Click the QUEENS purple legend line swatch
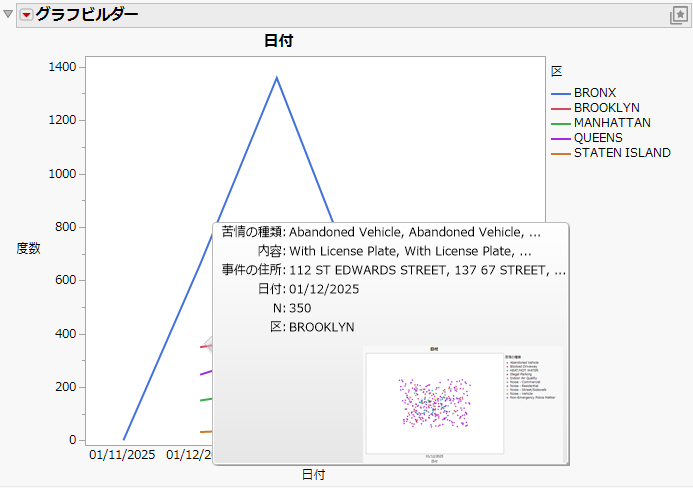Screen dimensions: 693x488 pos(561,139)
